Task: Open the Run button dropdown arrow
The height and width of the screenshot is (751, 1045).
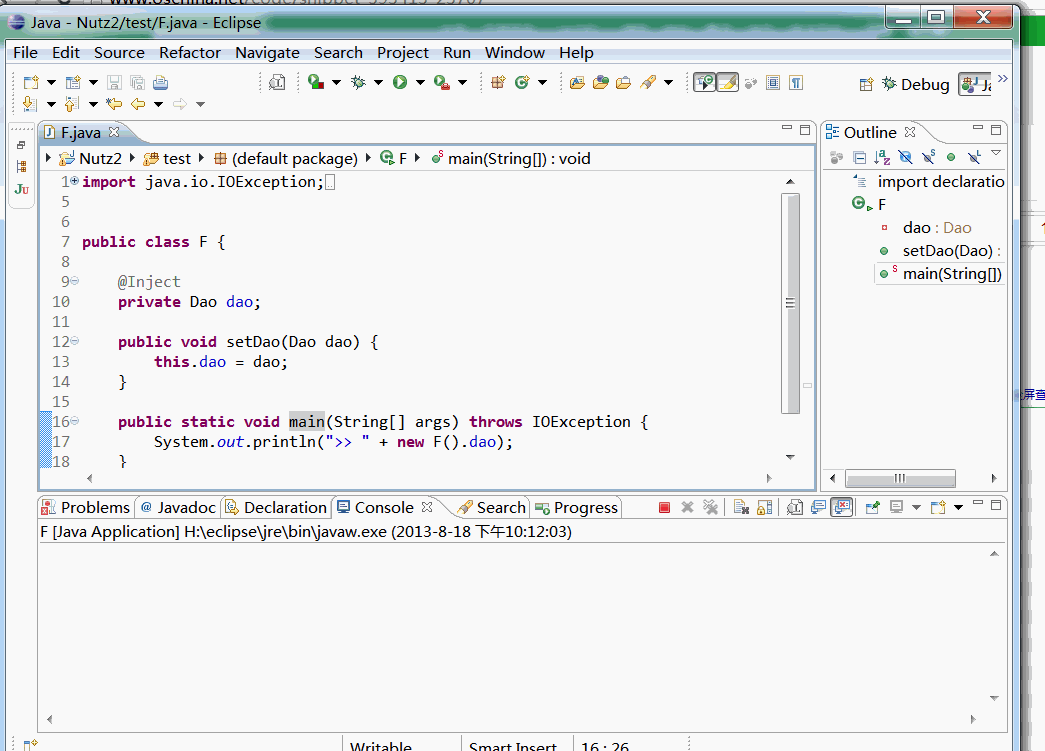Action: tap(420, 83)
